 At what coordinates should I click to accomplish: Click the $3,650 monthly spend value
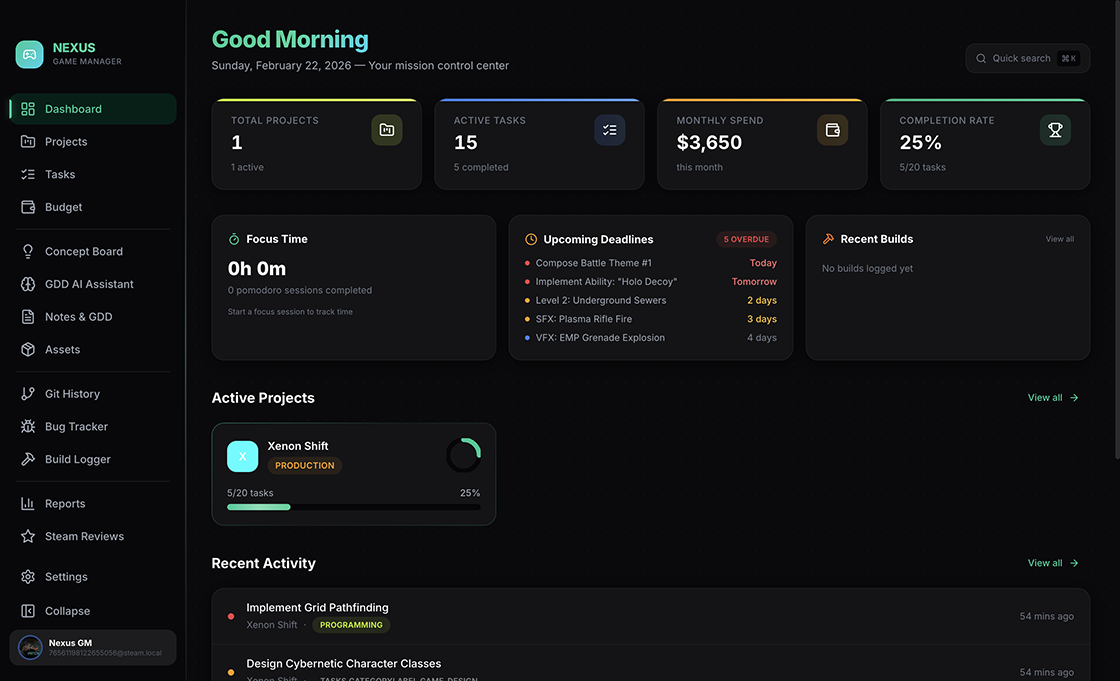coord(709,143)
